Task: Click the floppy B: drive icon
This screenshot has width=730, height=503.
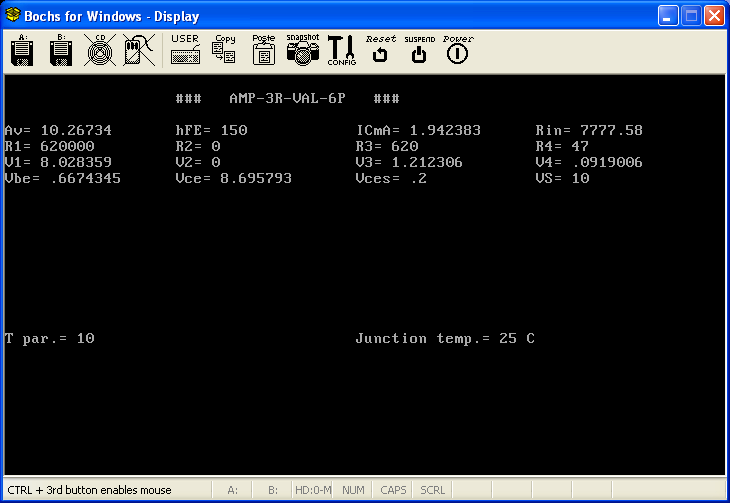Action: (x=61, y=50)
